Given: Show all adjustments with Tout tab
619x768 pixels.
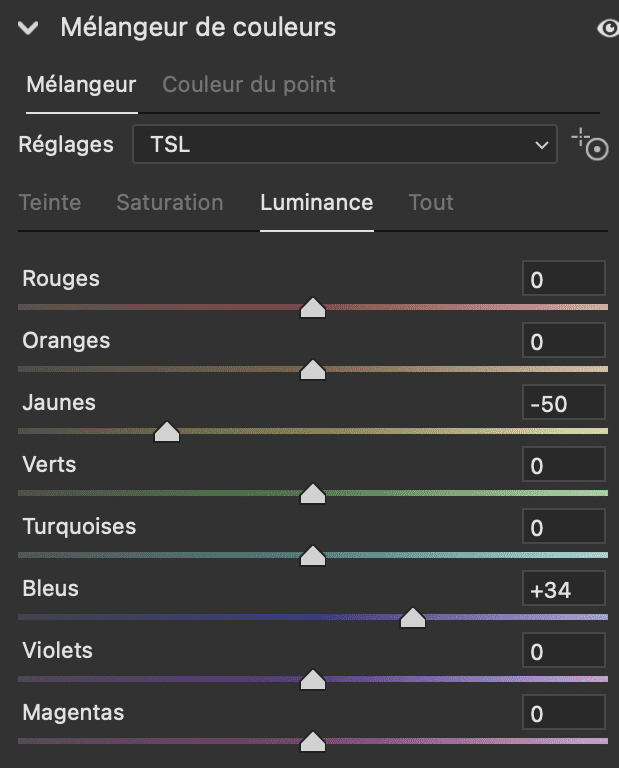Looking at the screenshot, I should pyautogui.click(x=431, y=203).
